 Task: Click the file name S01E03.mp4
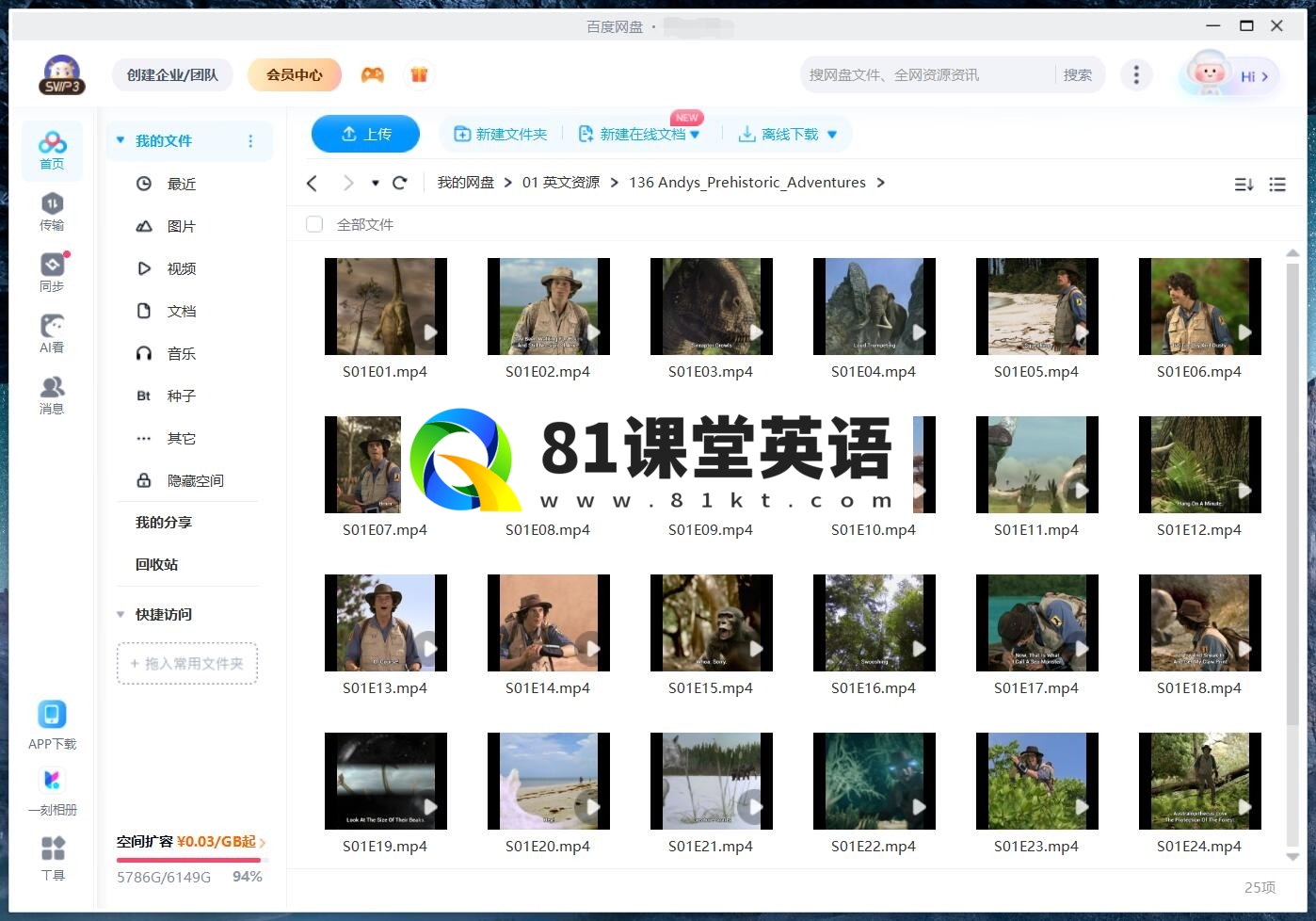point(711,372)
